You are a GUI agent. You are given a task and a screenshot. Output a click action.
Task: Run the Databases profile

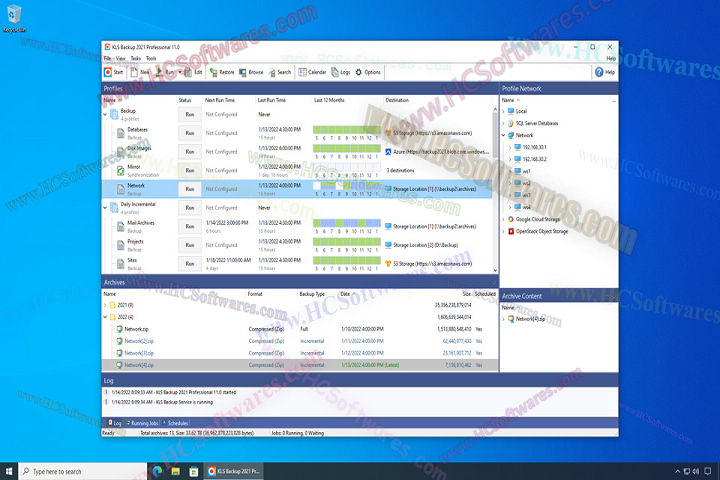pos(190,133)
